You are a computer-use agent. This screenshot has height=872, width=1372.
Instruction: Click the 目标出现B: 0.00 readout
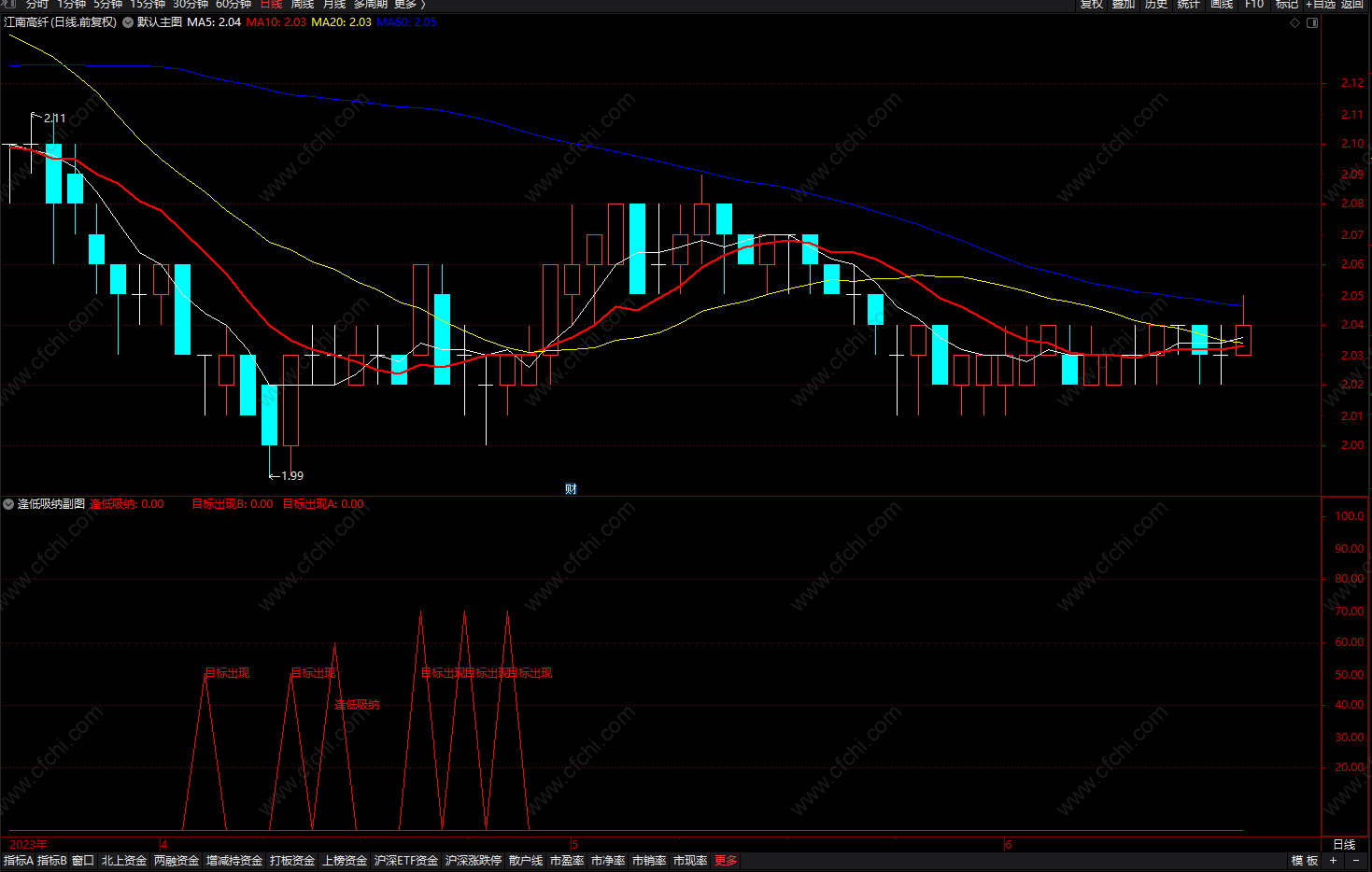[233, 504]
